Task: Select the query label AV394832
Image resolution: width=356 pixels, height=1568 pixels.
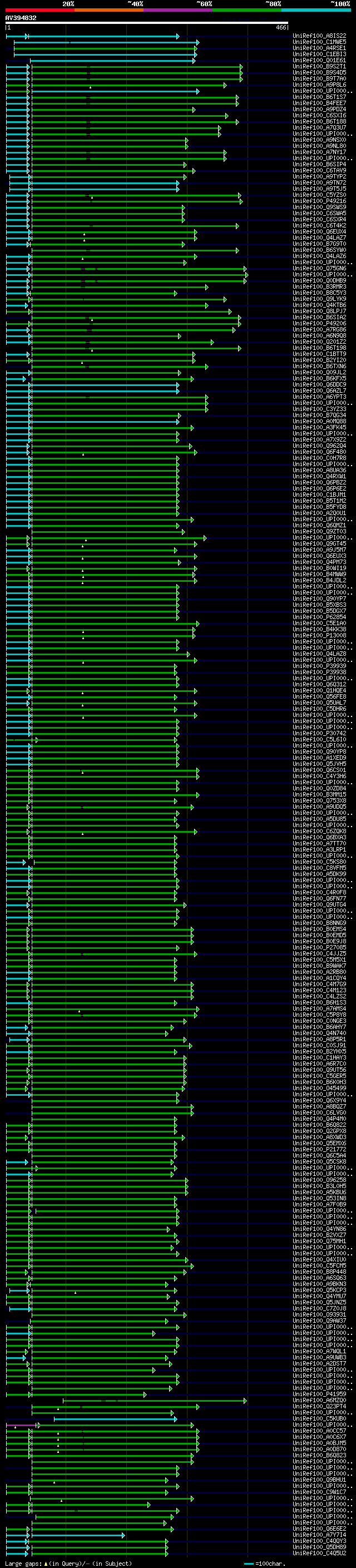Action: [x=21, y=18]
